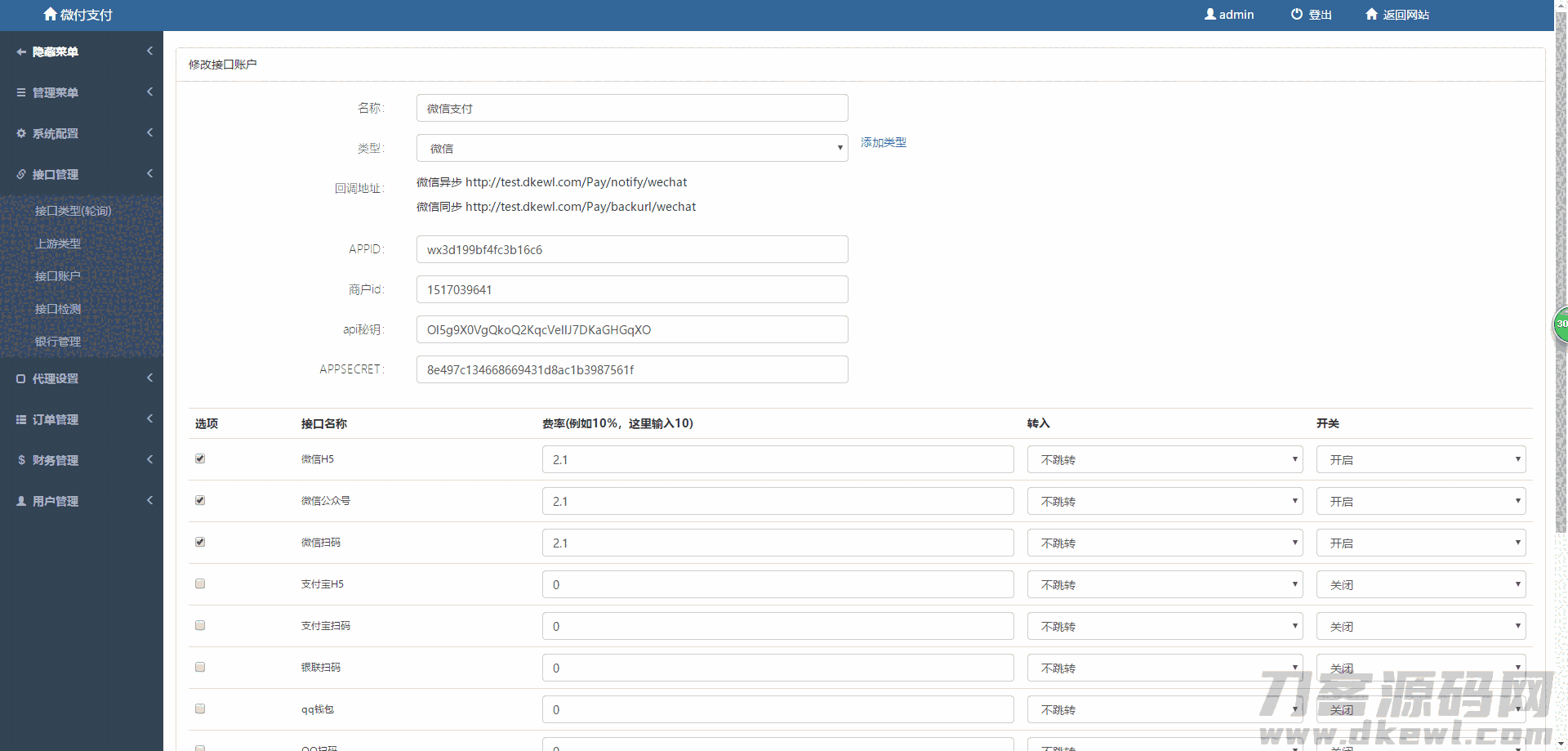This screenshot has width=1568, height=751.
Task: Click the home icon beside 微付支付
Action: tap(50, 14)
